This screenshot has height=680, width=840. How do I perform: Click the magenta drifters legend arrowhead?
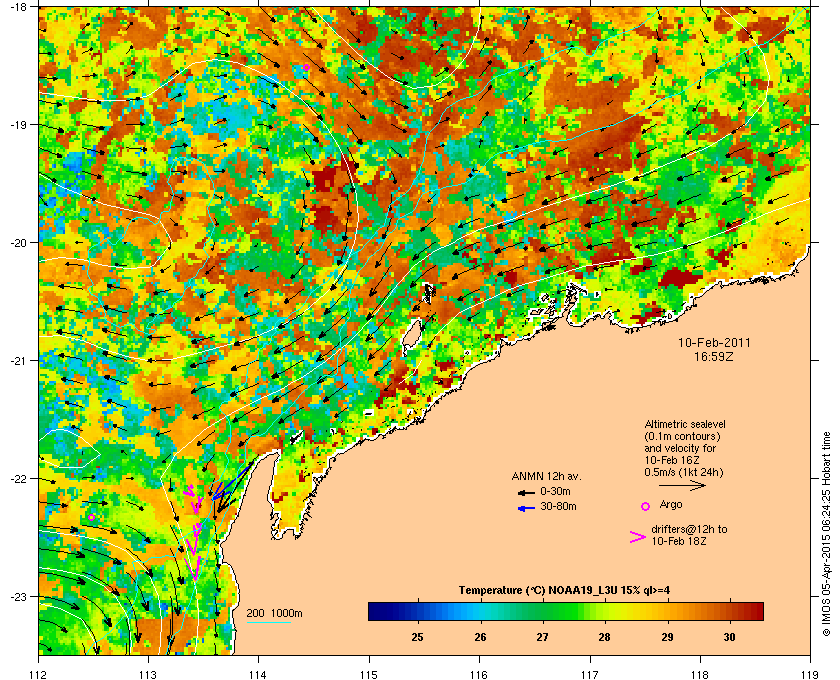(x=638, y=537)
